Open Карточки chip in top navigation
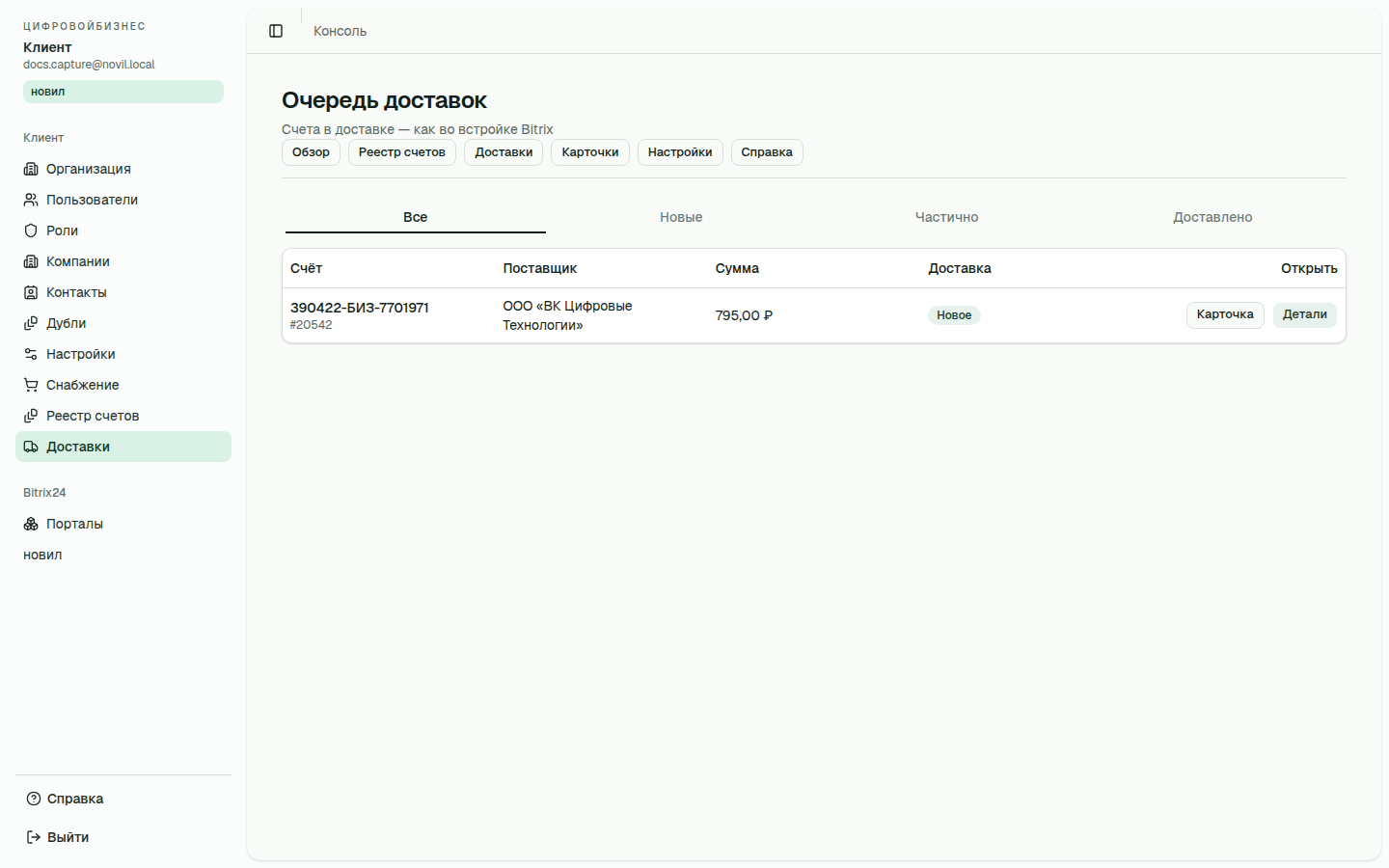This screenshot has height=868, width=1389. [x=590, y=152]
